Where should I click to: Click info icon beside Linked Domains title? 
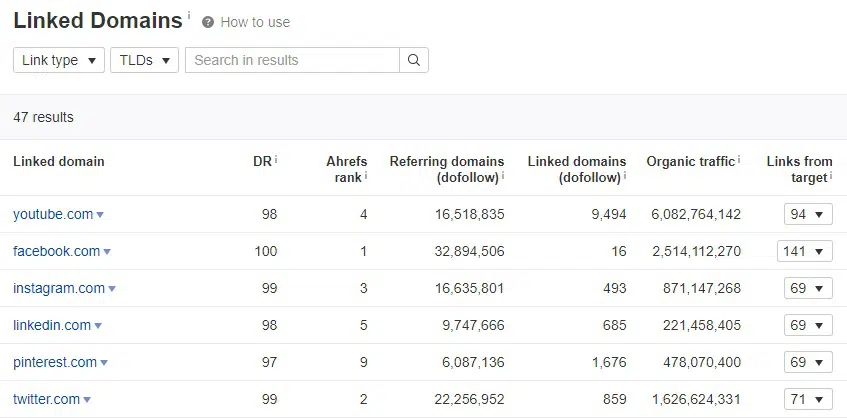[x=189, y=15]
